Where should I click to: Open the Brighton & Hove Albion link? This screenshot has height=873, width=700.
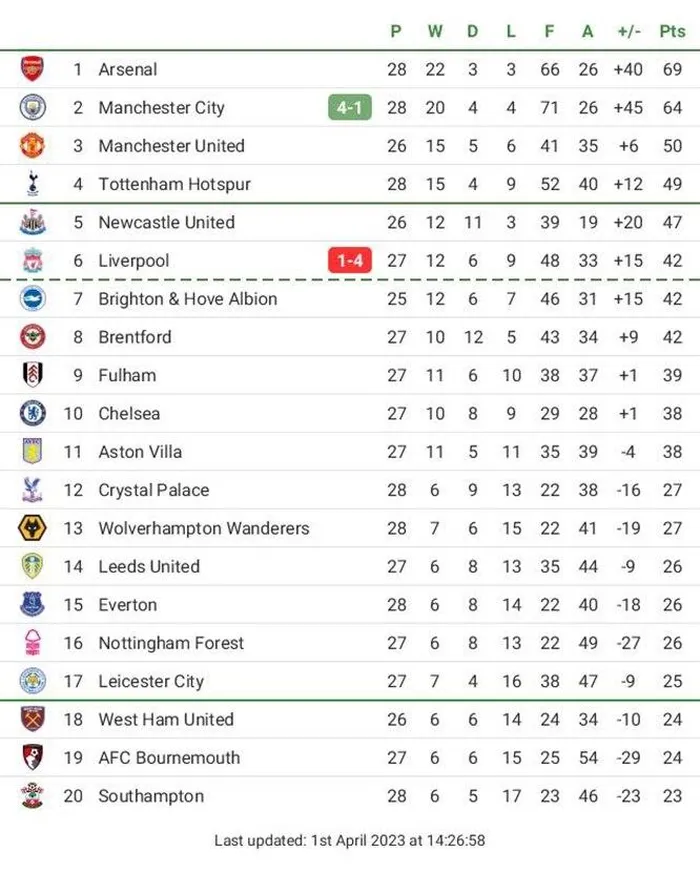point(187,299)
